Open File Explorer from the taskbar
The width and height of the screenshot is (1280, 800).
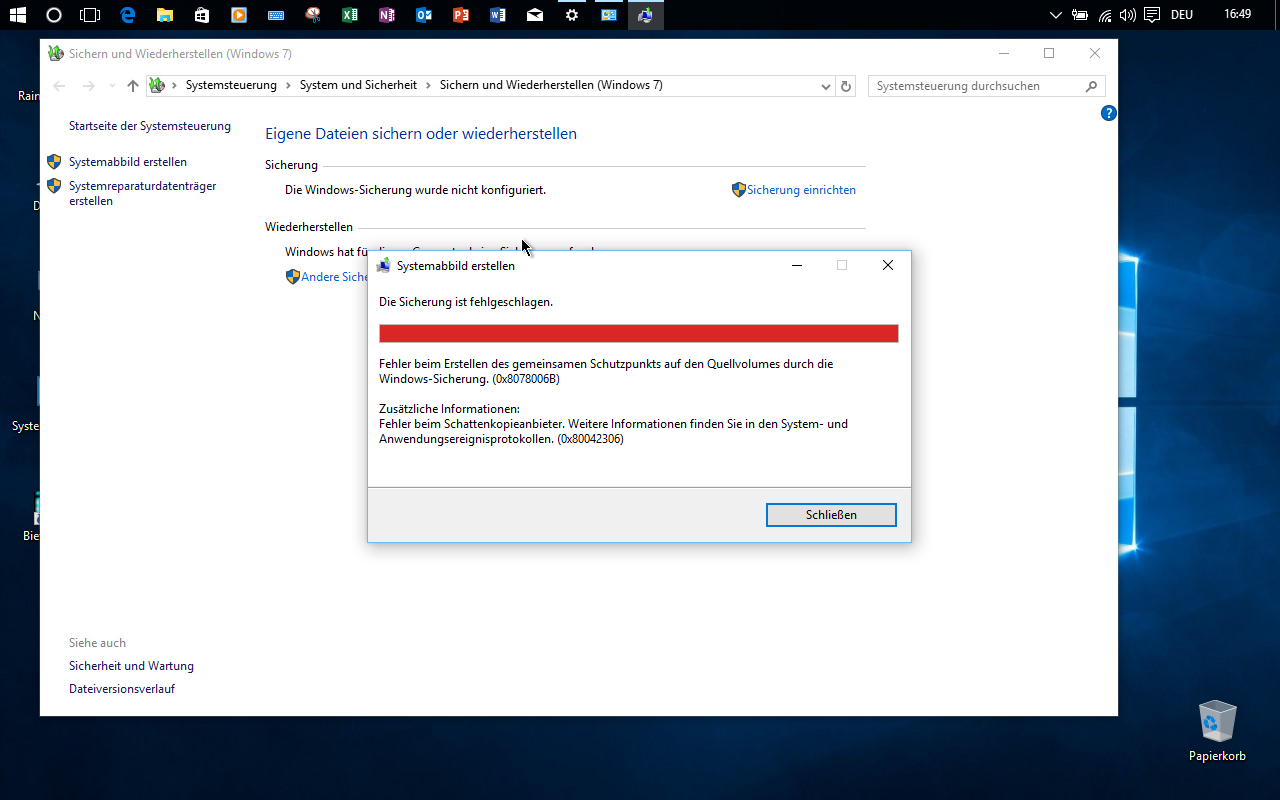tap(164, 15)
